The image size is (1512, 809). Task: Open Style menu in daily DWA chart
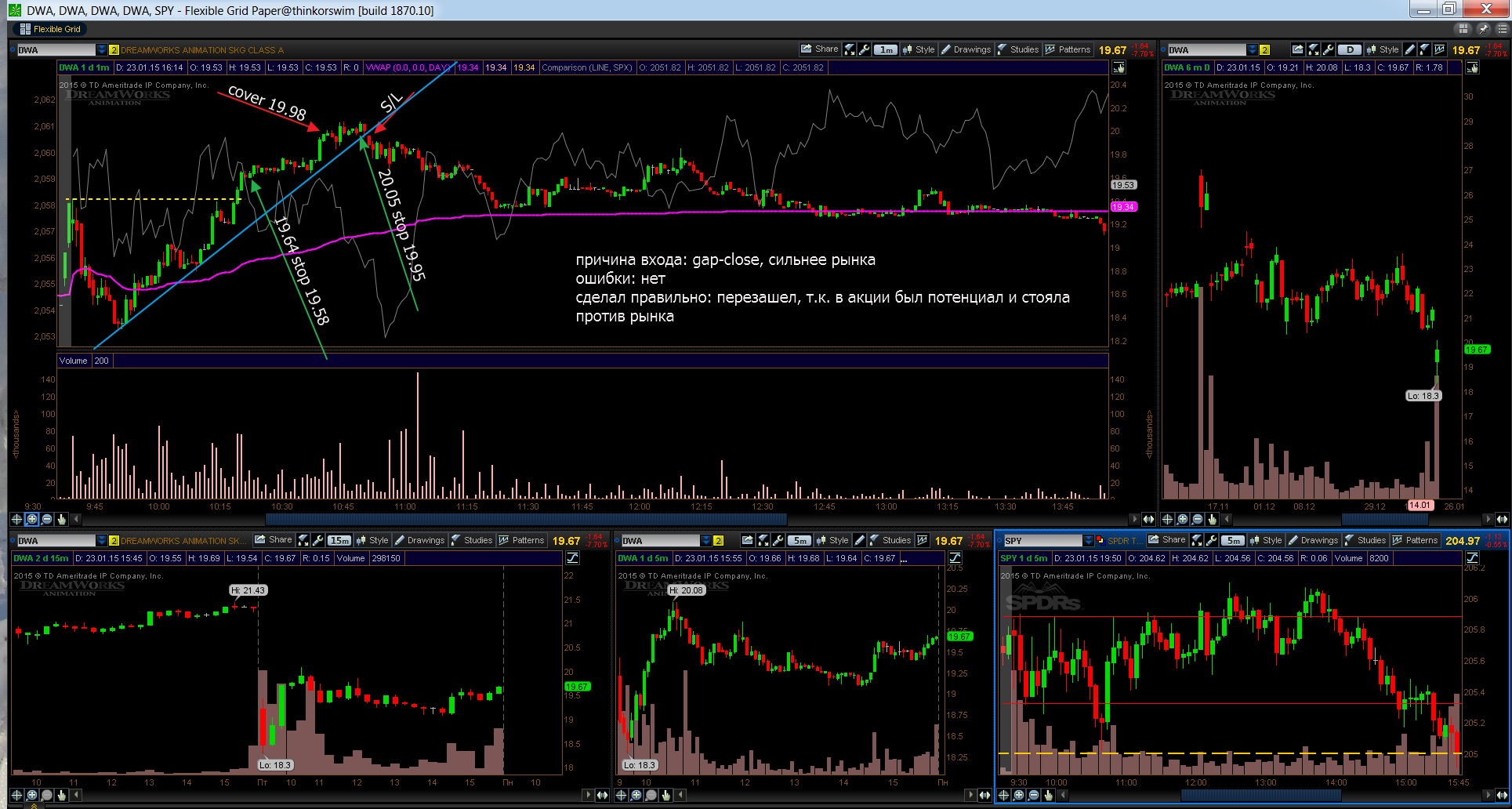1382,49
